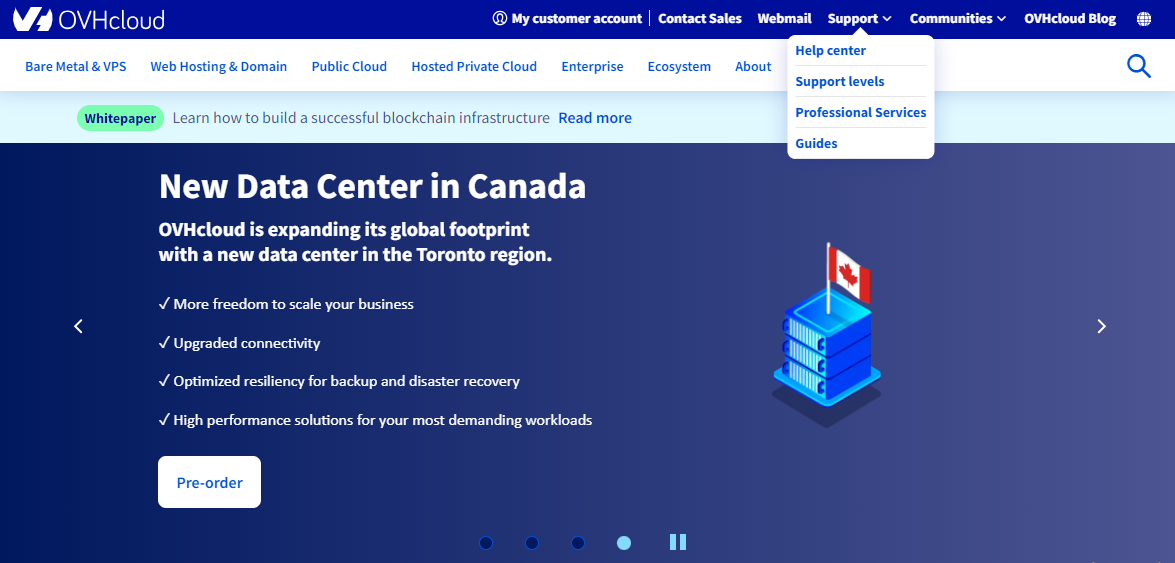Image resolution: width=1175 pixels, height=563 pixels.
Task: Follow the Read more whitepaper link
Action: [594, 118]
